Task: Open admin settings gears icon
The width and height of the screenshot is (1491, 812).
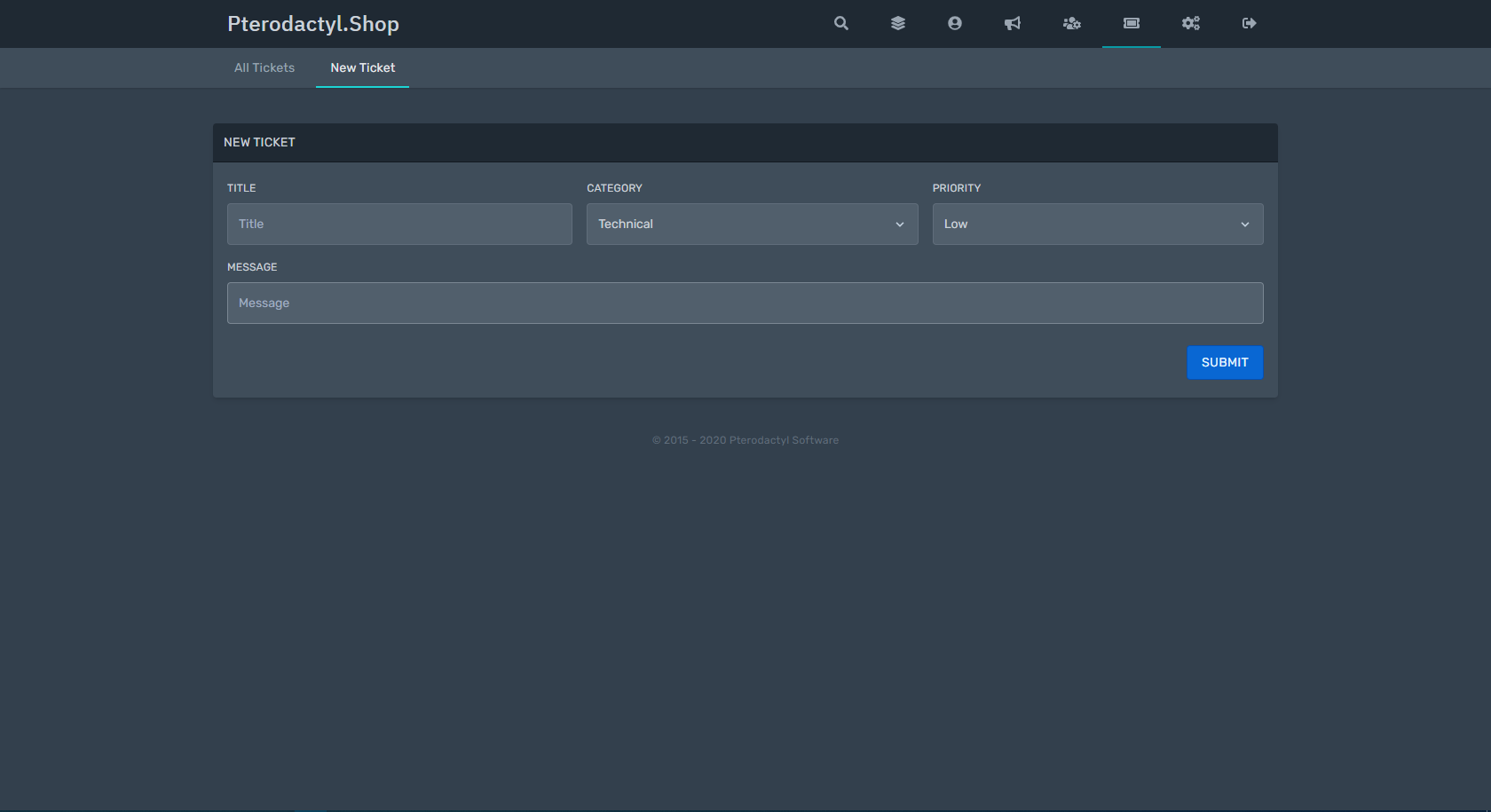Action: [x=1190, y=24]
